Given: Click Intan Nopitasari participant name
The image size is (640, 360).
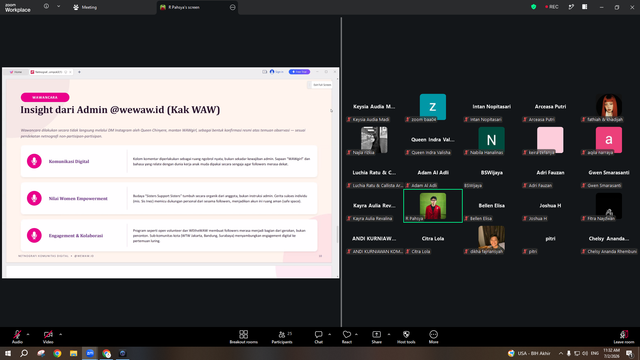Looking at the screenshot, I should click(491, 107).
